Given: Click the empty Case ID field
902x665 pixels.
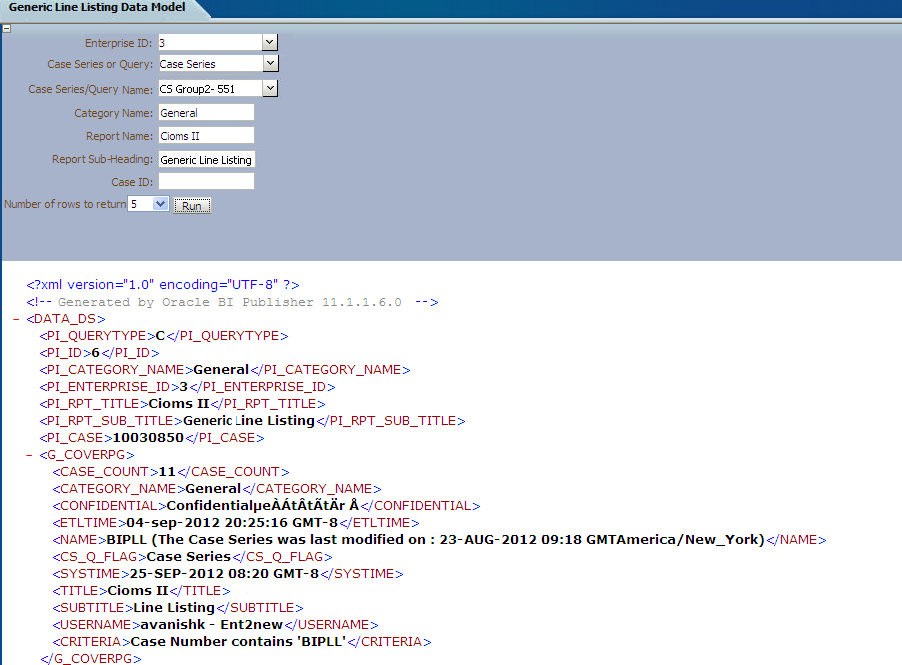Looking at the screenshot, I should [205, 180].
